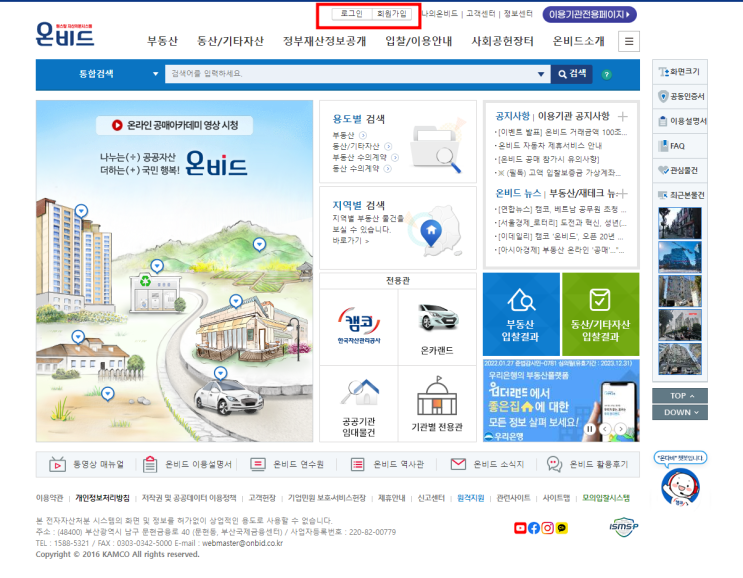
Task: Open the last recently viewed thumbnail
Action: 680,359
